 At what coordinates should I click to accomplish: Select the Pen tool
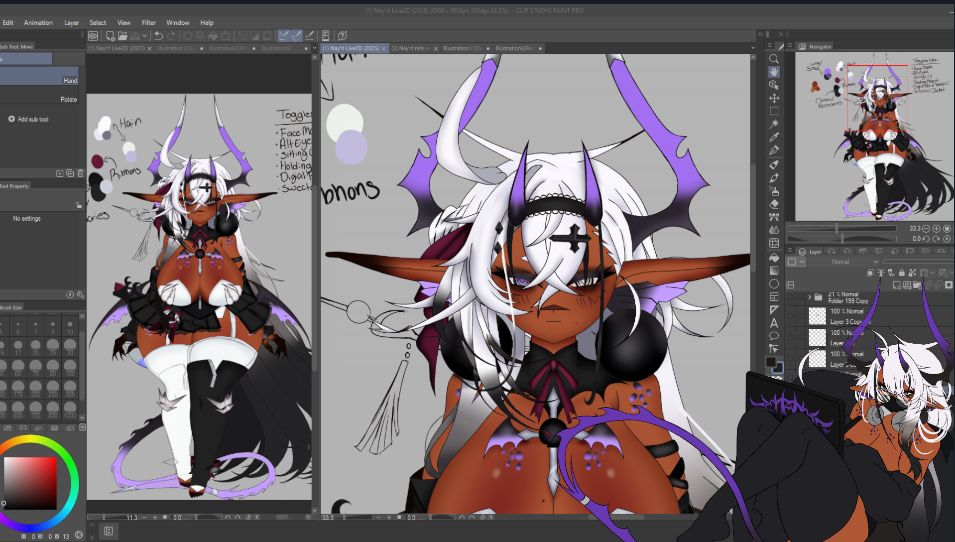click(774, 150)
